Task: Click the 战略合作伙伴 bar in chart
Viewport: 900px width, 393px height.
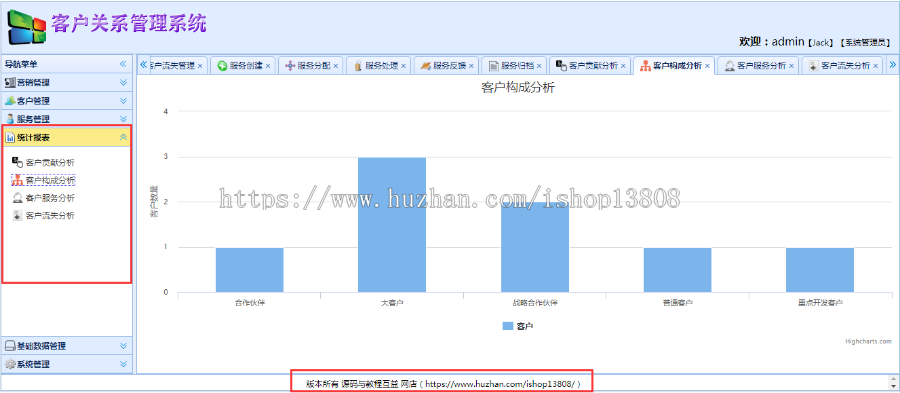Action: (535, 247)
